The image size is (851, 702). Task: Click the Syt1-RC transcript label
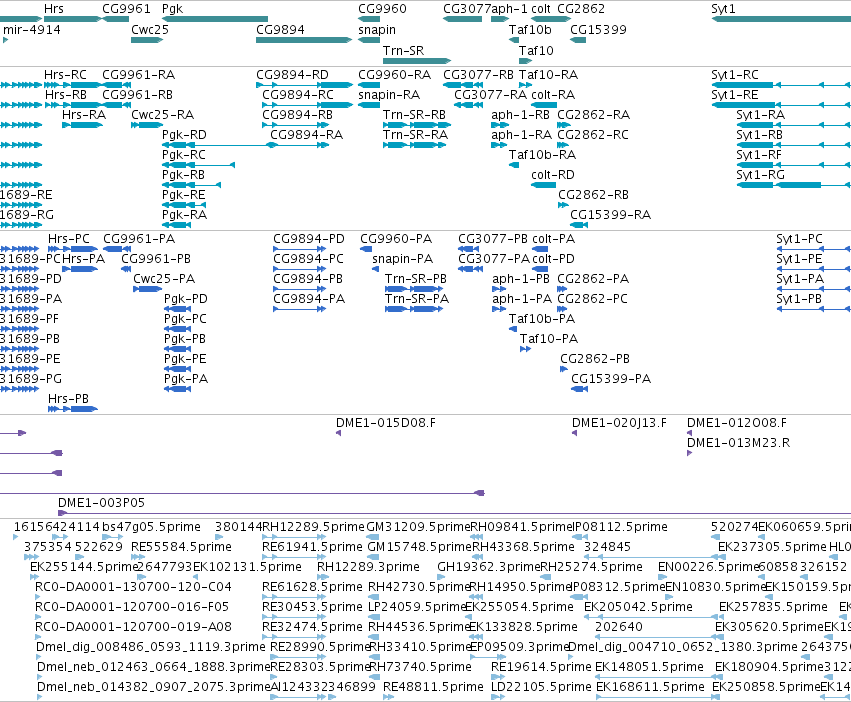[x=734, y=74]
